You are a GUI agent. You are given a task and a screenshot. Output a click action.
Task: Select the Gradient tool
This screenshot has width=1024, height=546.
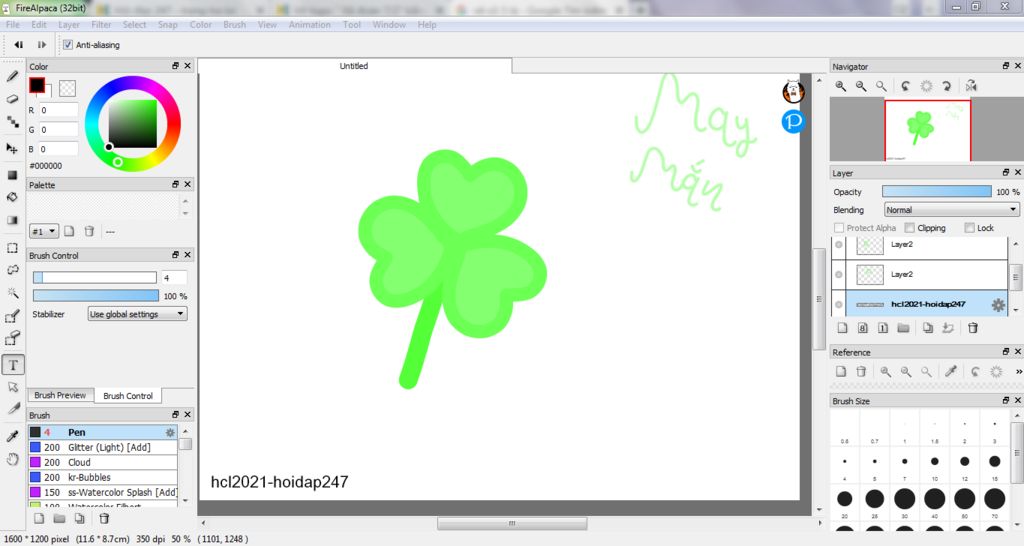coord(12,220)
